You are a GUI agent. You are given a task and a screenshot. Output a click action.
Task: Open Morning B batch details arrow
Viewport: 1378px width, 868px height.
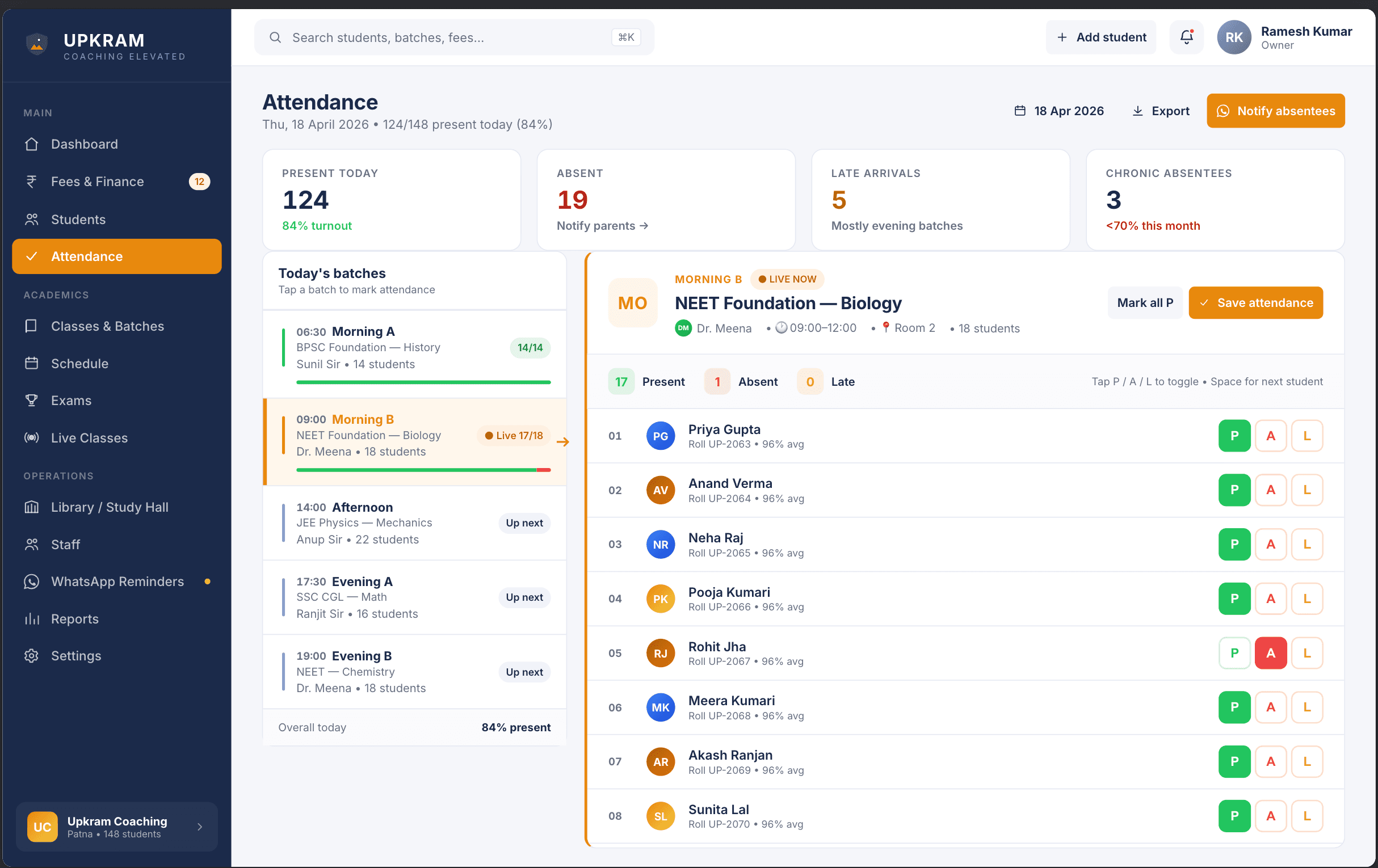tap(564, 442)
